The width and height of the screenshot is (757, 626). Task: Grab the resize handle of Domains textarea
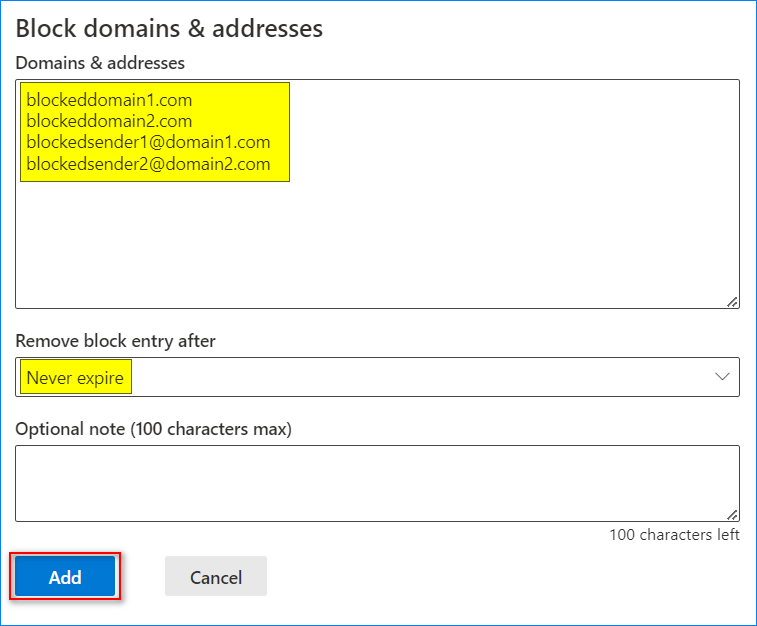(732, 302)
